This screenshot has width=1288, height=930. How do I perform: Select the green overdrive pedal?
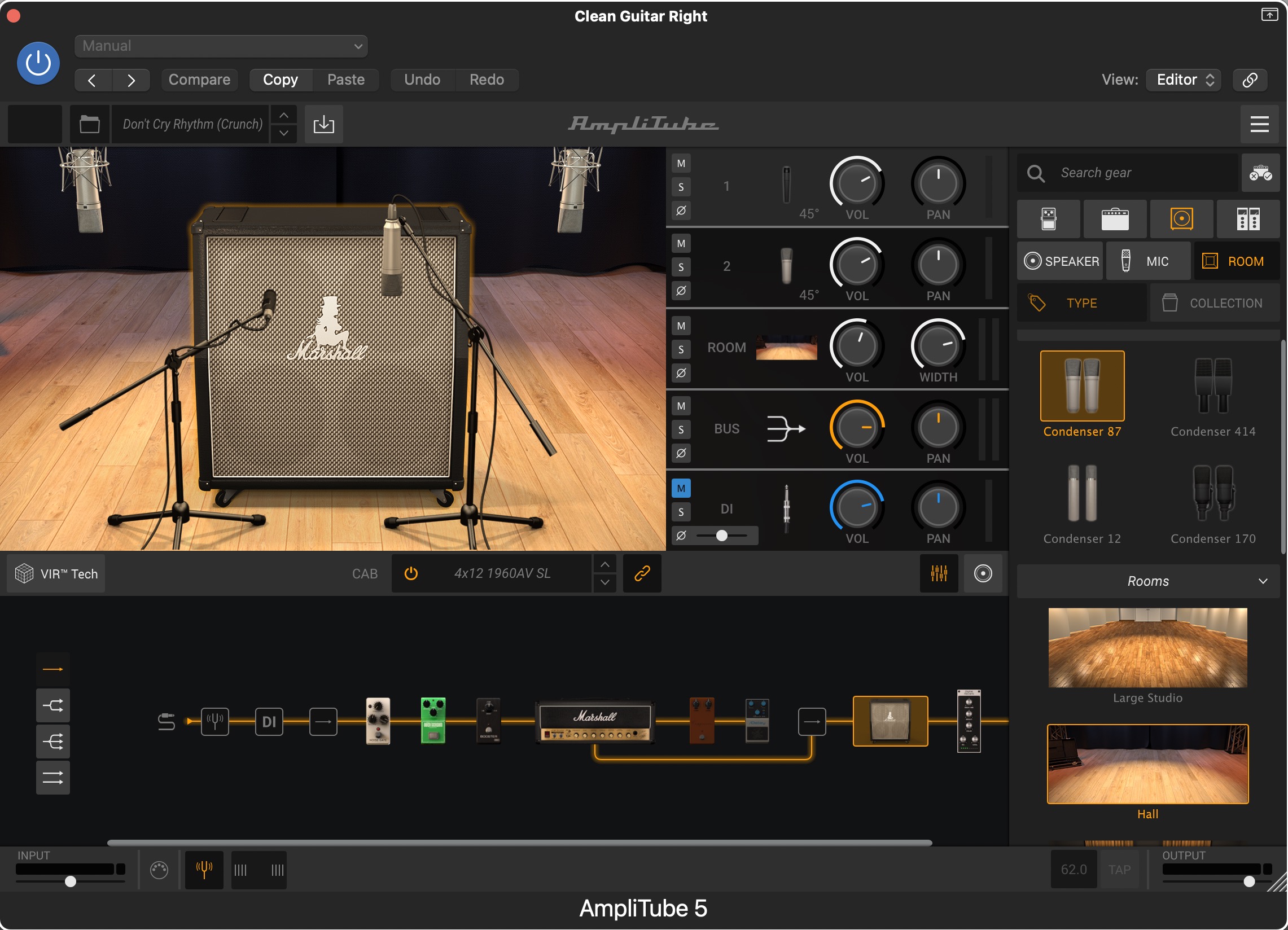433,721
